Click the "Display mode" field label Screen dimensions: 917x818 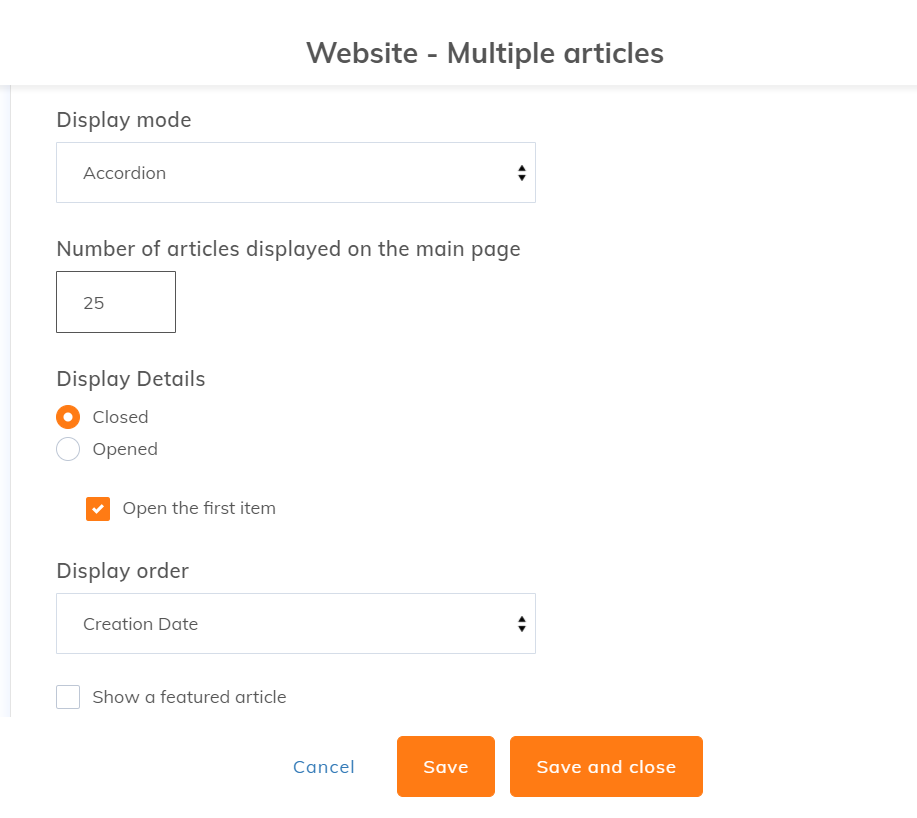[124, 120]
